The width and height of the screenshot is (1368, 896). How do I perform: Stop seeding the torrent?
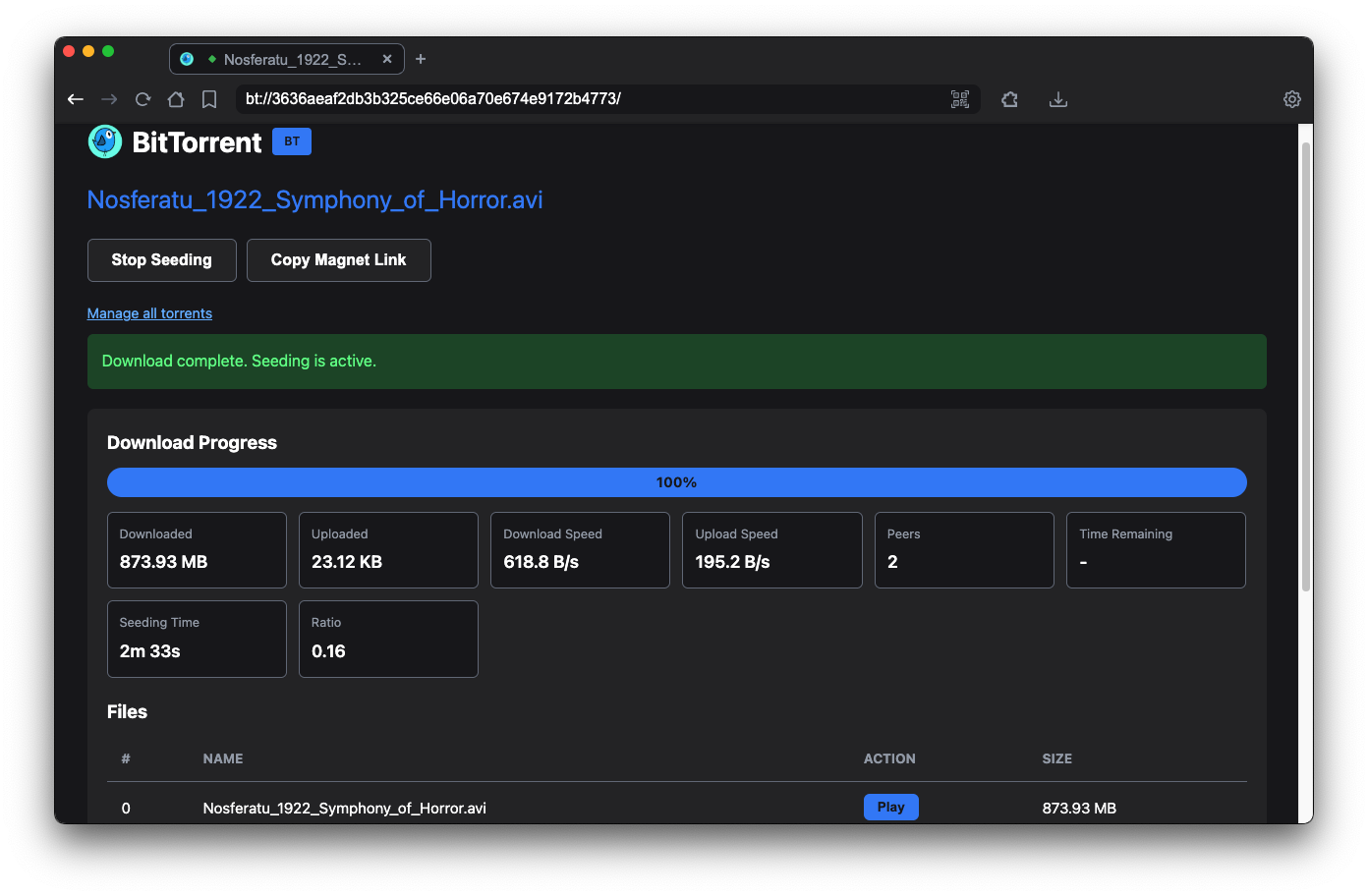[x=162, y=260]
